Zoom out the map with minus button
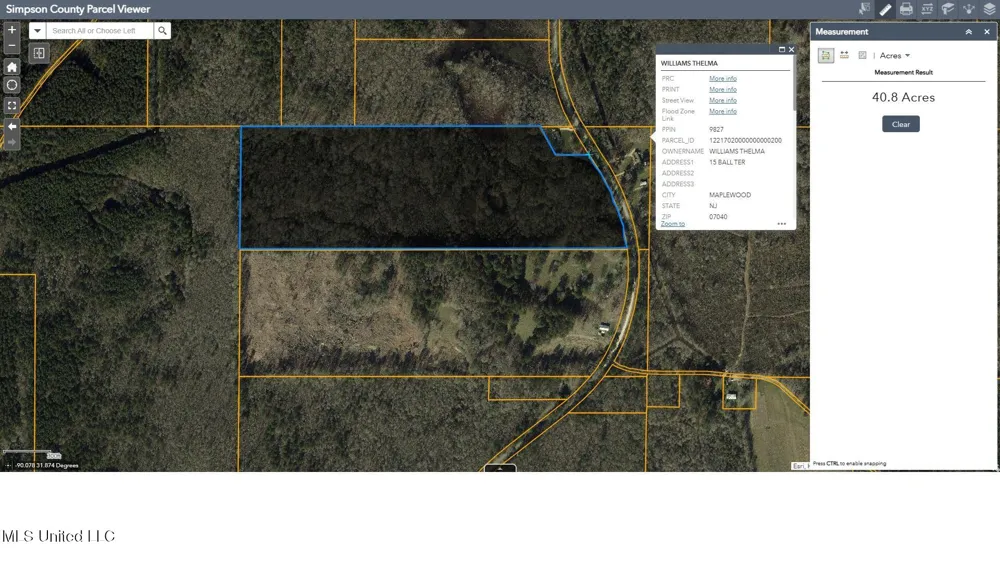The image size is (1000, 562). pos(11,45)
